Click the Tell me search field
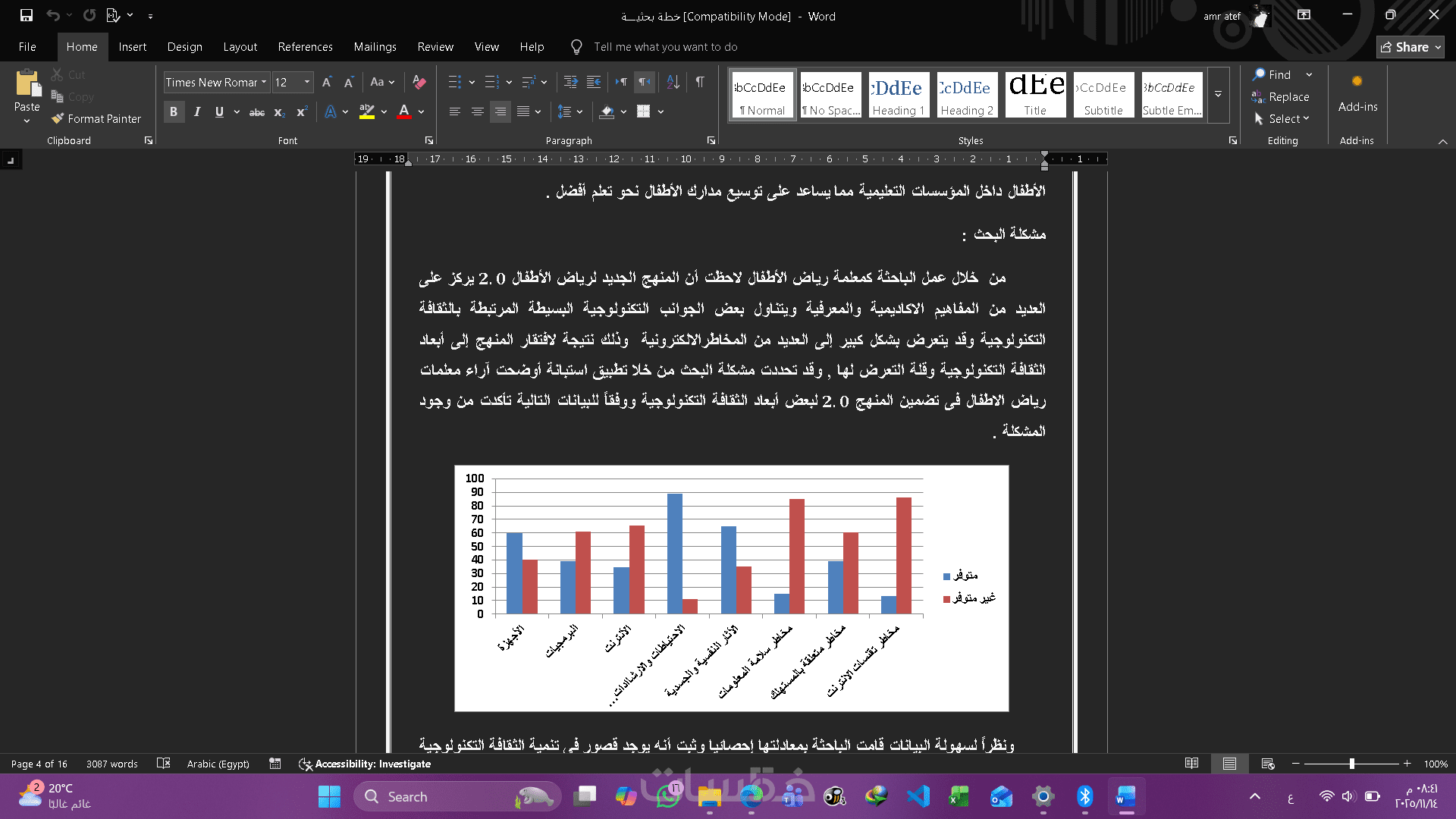Screen dimensions: 1456x819 point(665,47)
